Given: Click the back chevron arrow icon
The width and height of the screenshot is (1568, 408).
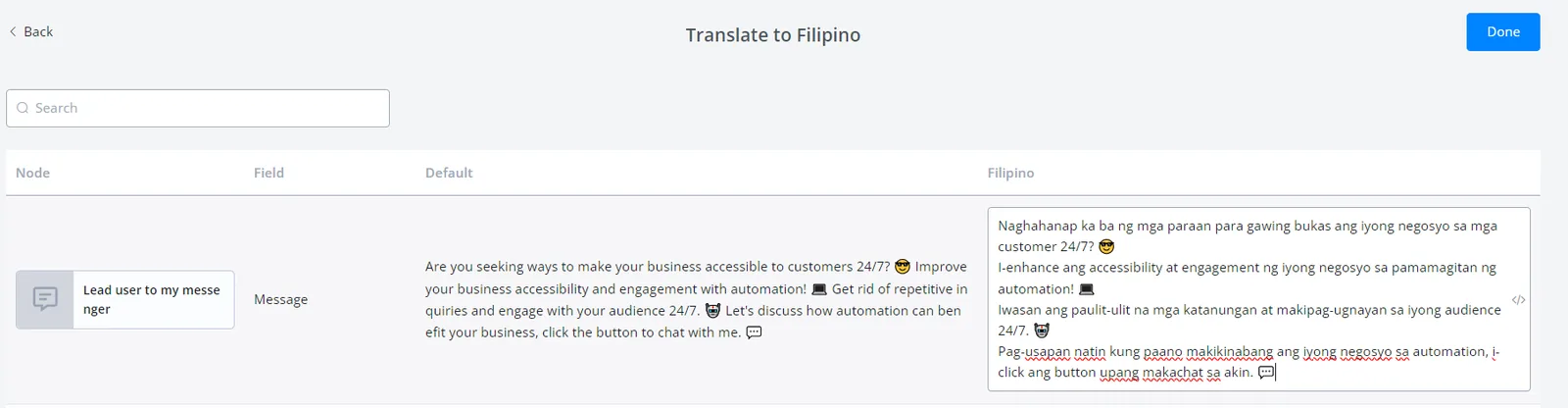Looking at the screenshot, I should pyautogui.click(x=13, y=31).
